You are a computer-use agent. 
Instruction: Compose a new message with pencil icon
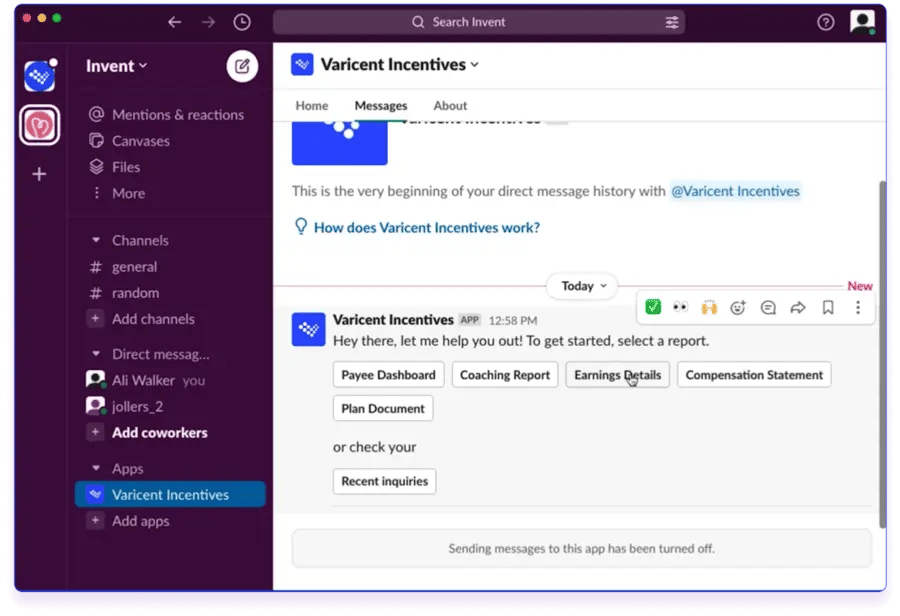tap(242, 66)
